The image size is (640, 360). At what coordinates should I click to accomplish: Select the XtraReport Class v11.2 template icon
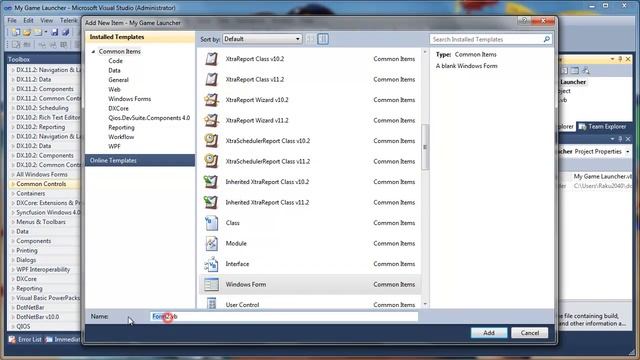(x=211, y=79)
